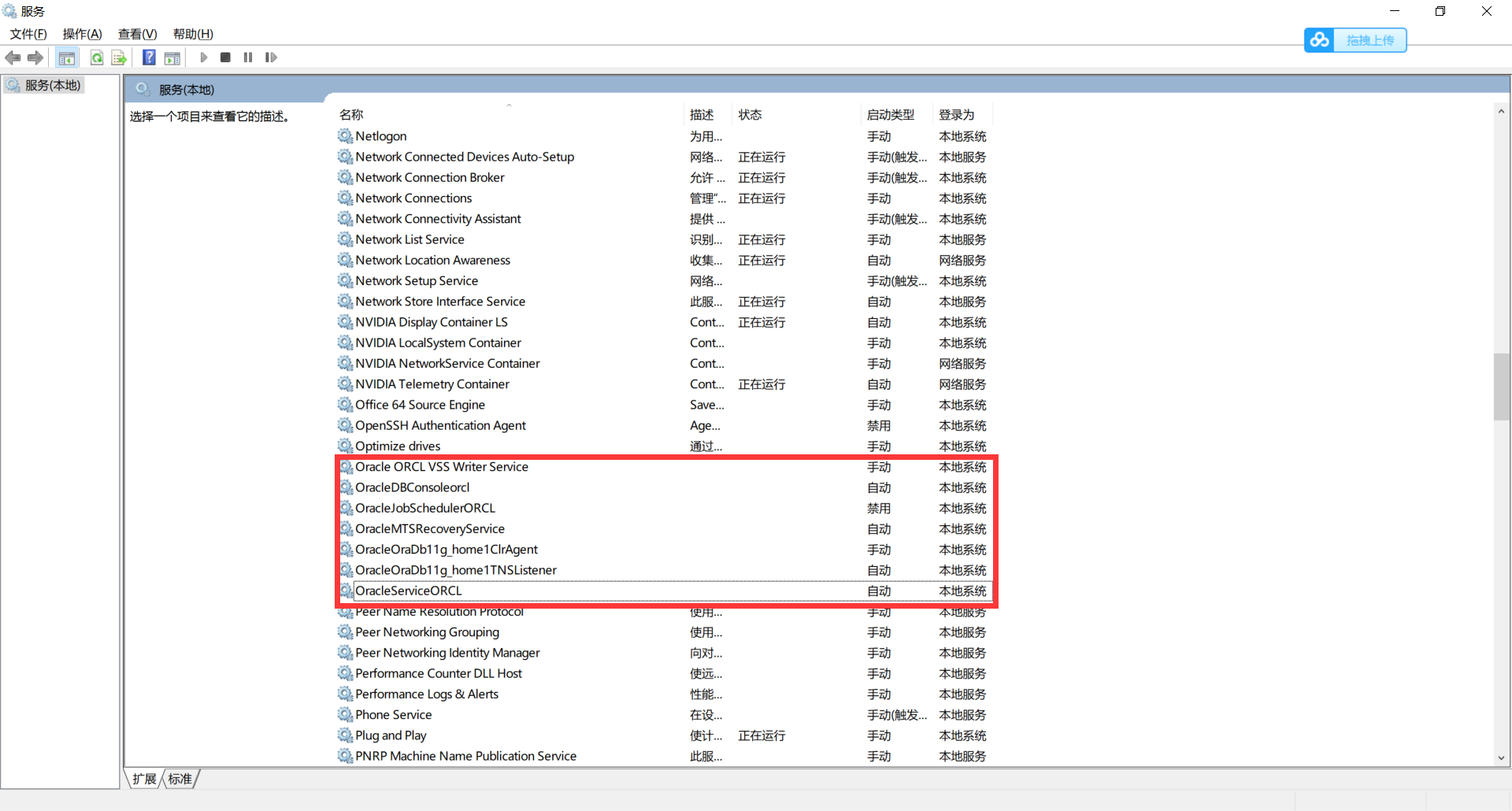Switch to the 扩展 tab
Image resolution: width=1512 pixels, height=811 pixels.
144,779
